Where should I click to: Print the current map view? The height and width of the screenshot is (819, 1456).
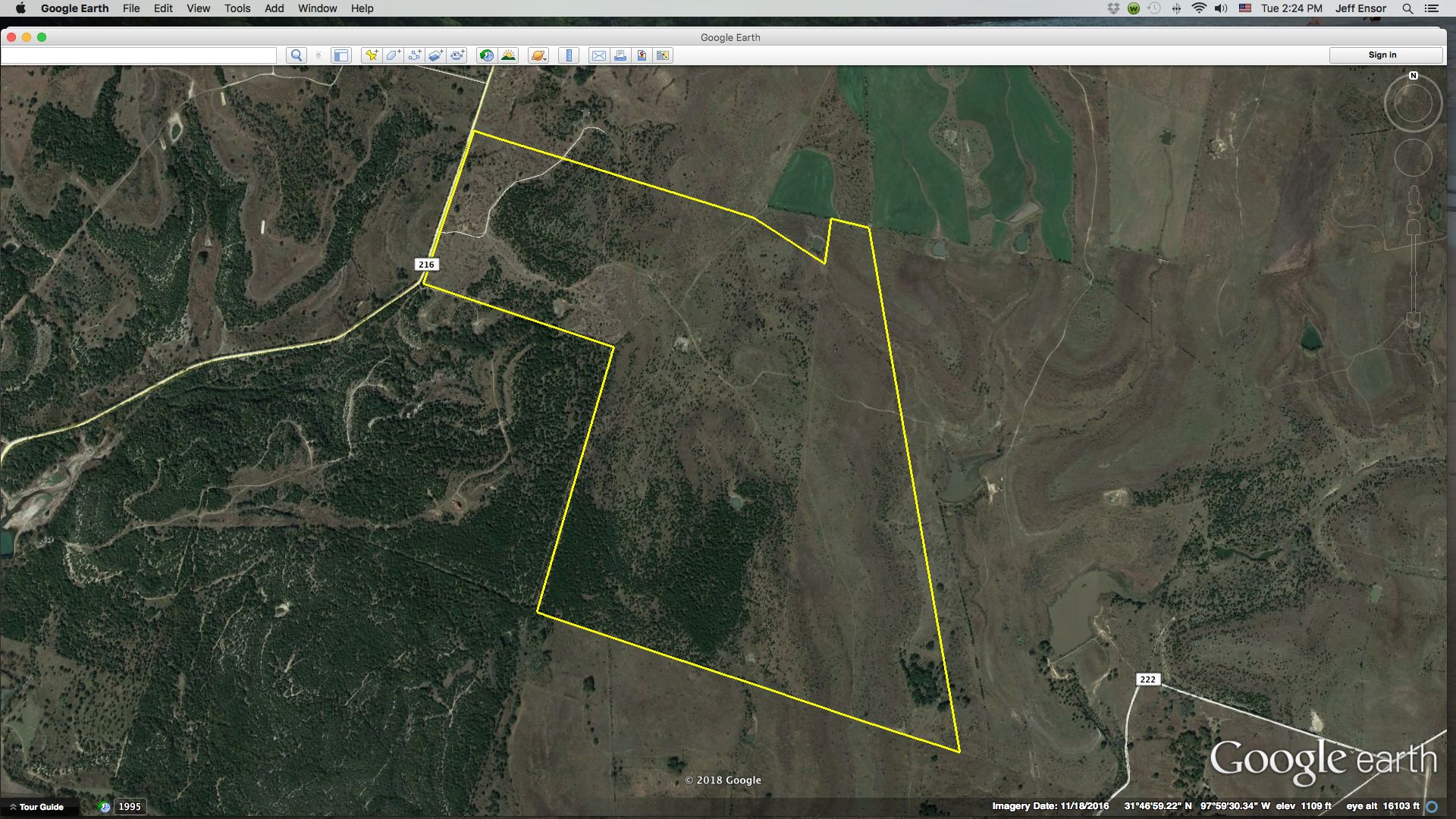[620, 55]
